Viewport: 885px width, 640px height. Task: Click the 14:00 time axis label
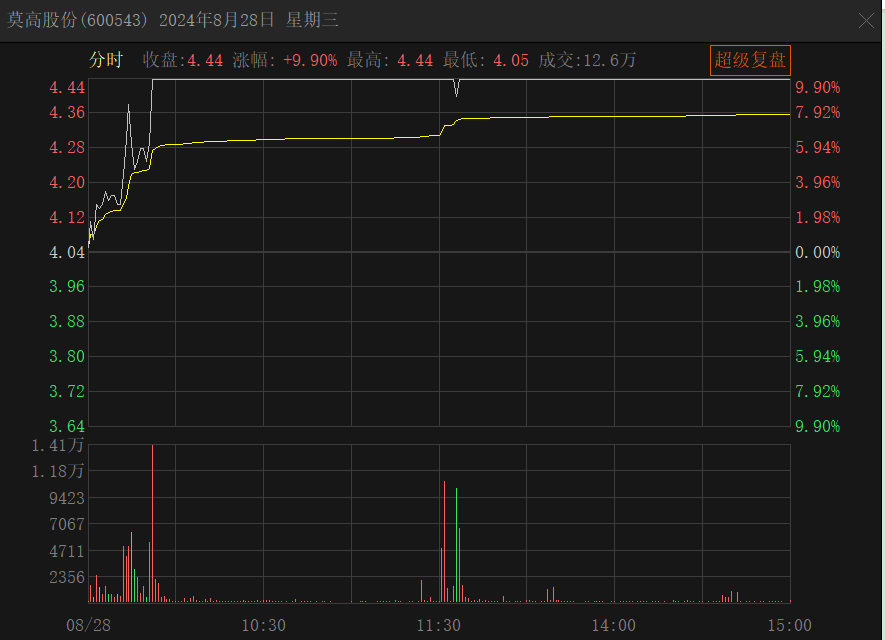click(614, 625)
